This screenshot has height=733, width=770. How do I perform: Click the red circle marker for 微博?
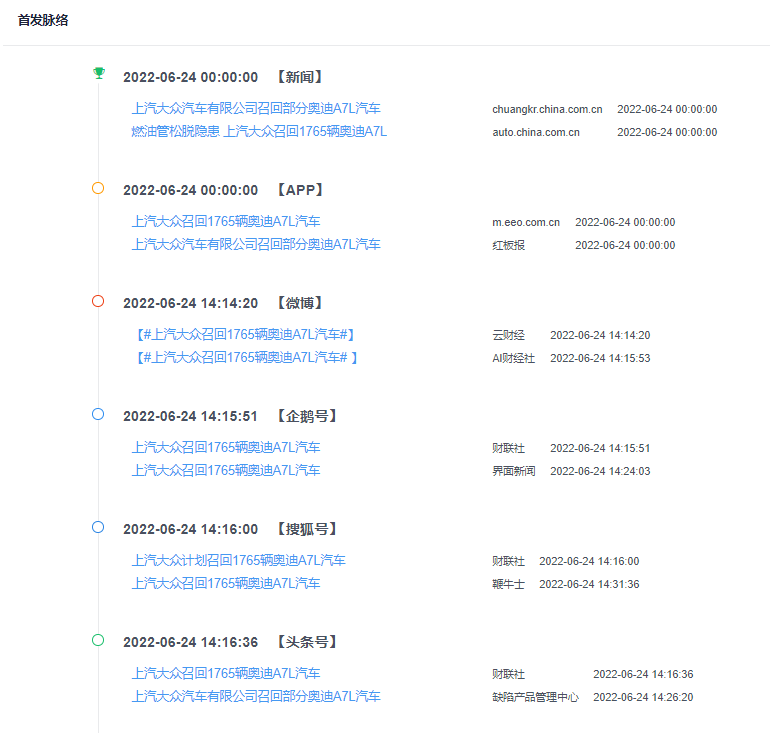[x=98, y=301]
